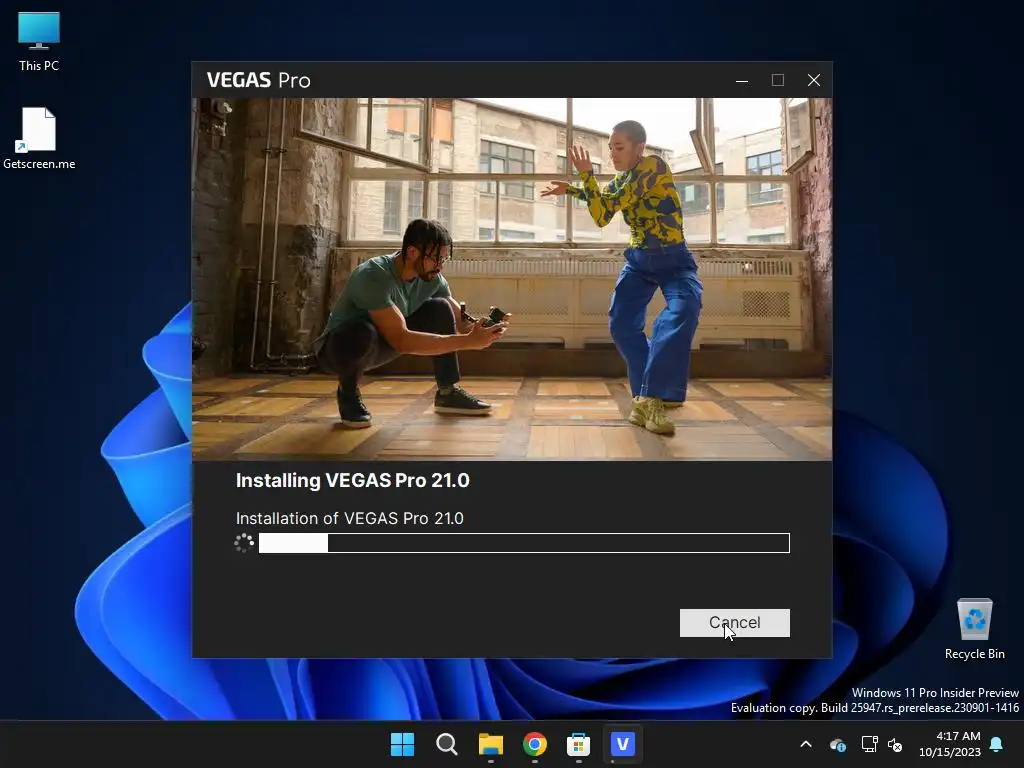Image resolution: width=1024 pixels, height=768 pixels.
Task: Click the muted volume tray icon
Action: coord(895,744)
